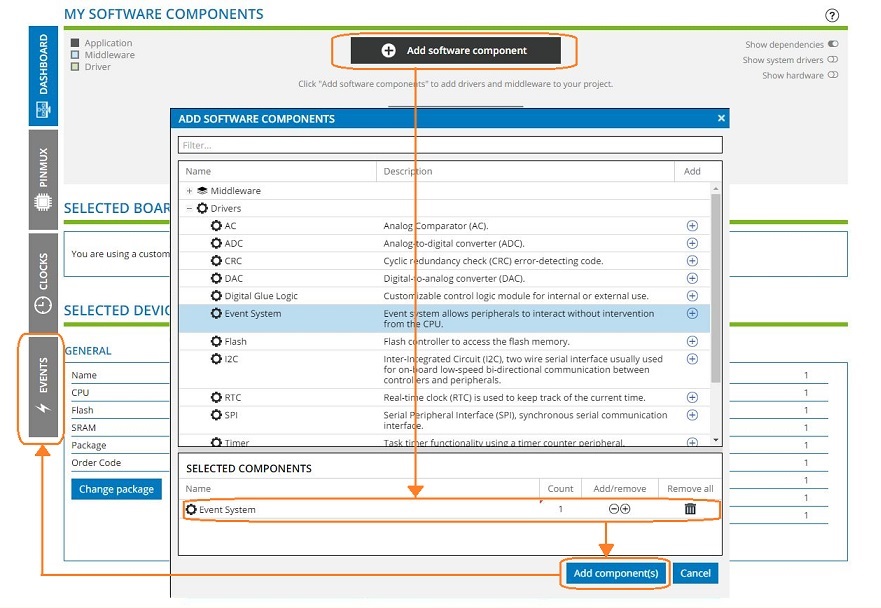Add the SPI driver with its plus icon
The height and width of the screenshot is (608, 881).
point(692,415)
